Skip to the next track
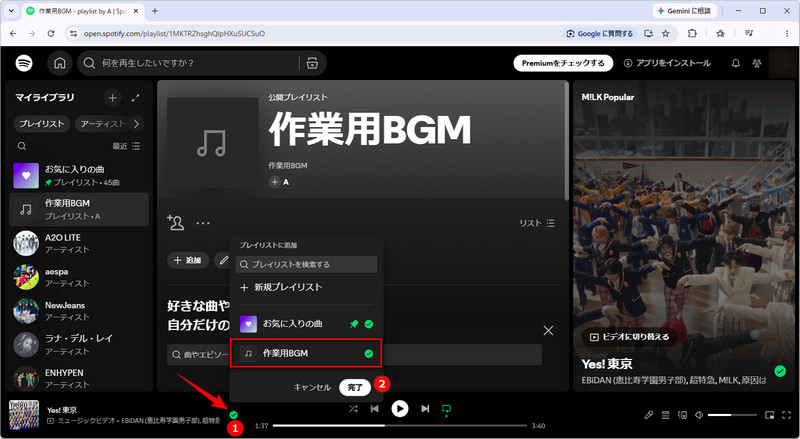Viewport: 800px width, 439px height. point(425,408)
